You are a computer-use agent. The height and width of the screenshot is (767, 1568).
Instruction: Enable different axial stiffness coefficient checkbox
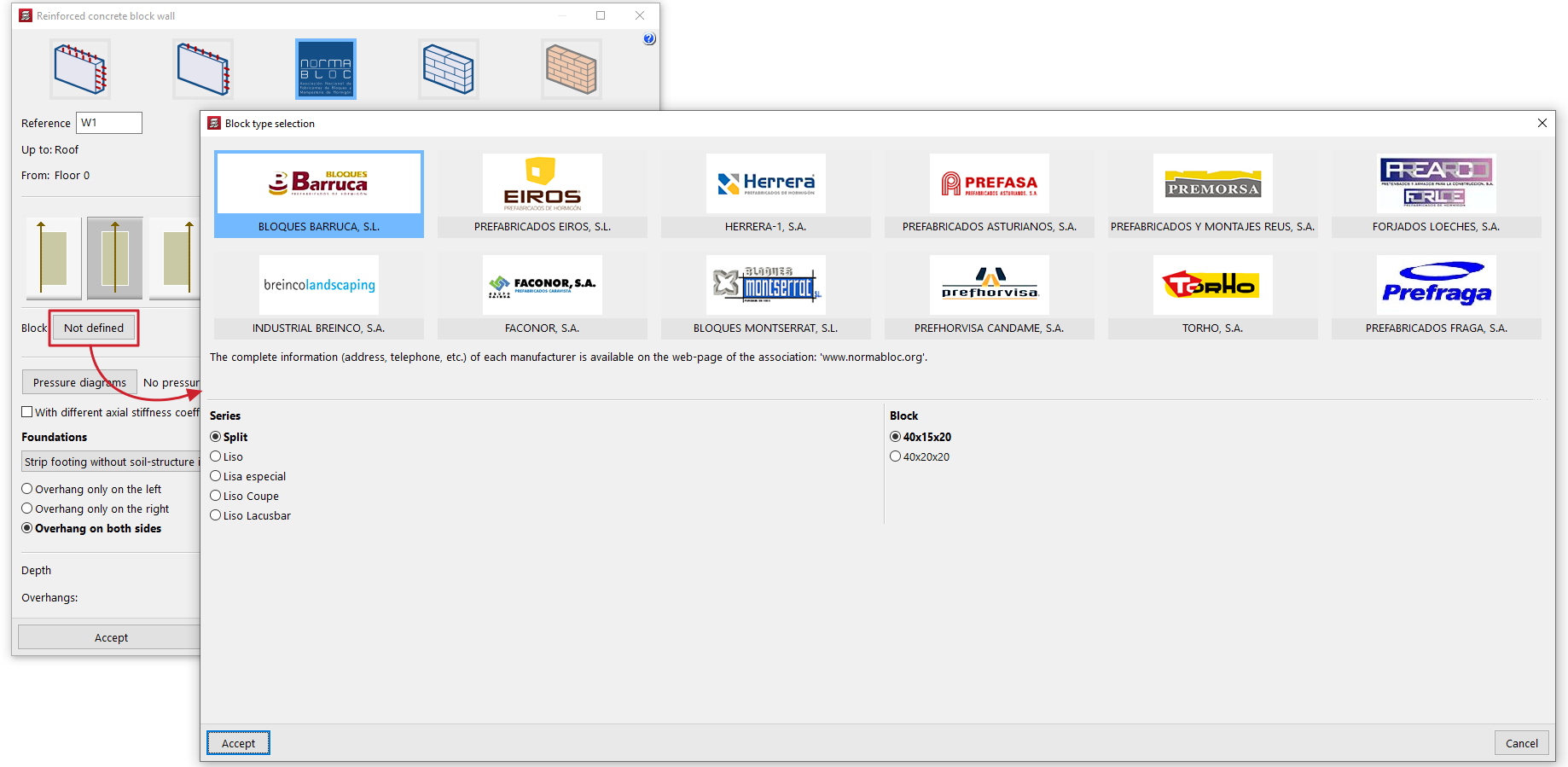(x=27, y=412)
